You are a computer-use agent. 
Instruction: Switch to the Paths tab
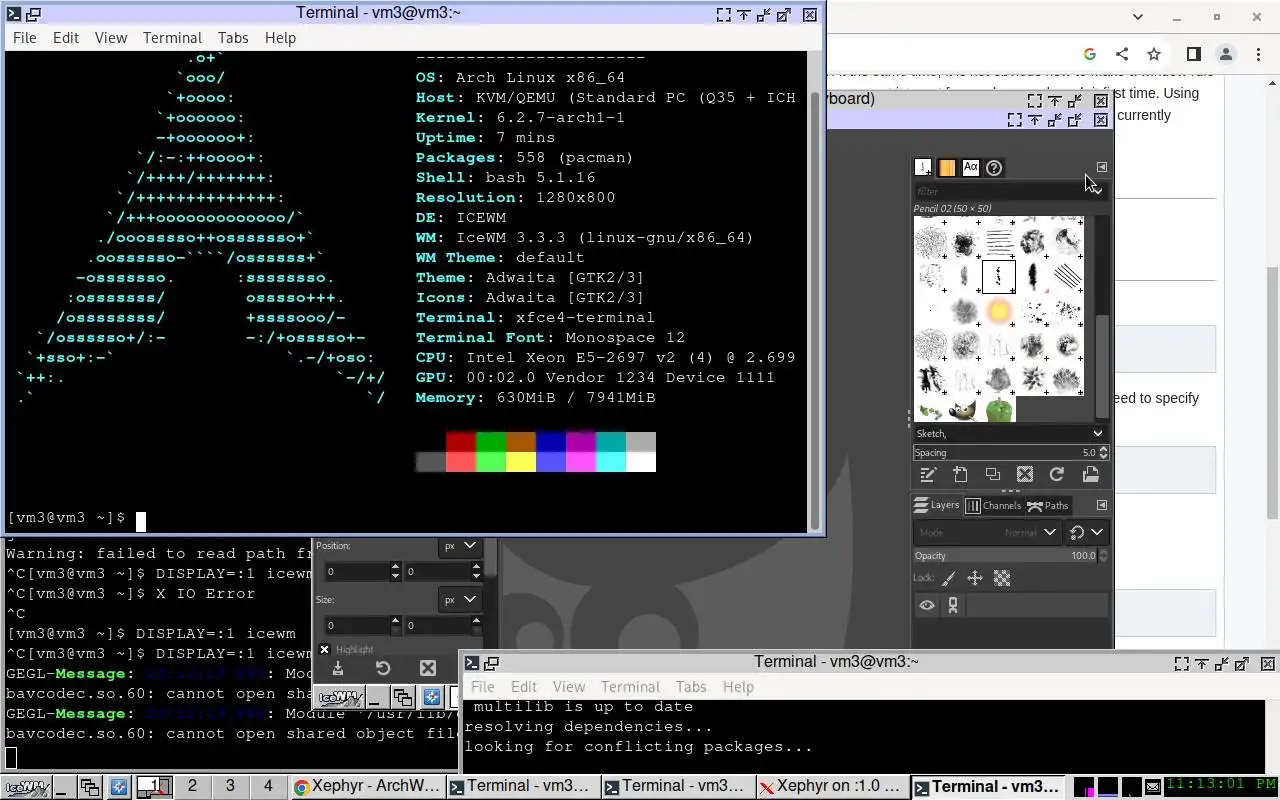pos(1048,505)
